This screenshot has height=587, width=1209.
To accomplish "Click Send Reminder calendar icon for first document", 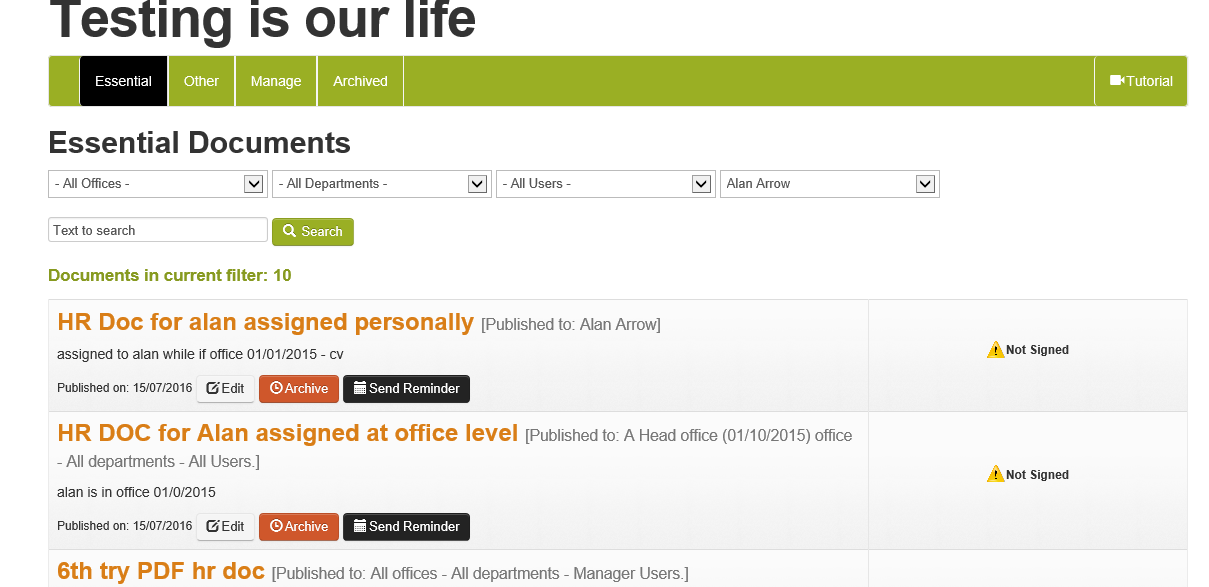I will [x=360, y=388].
